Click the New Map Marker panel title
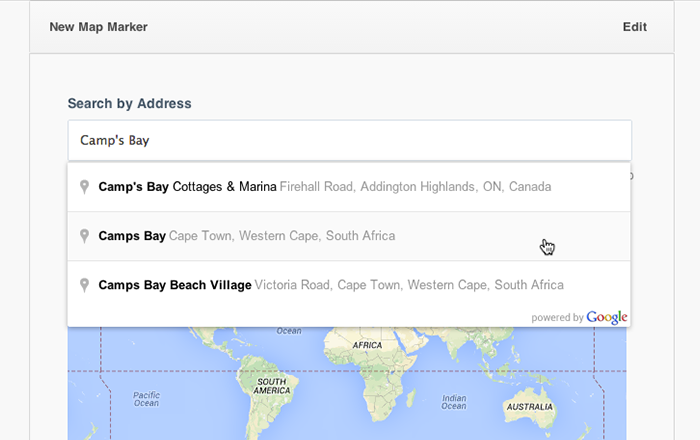 coord(98,27)
